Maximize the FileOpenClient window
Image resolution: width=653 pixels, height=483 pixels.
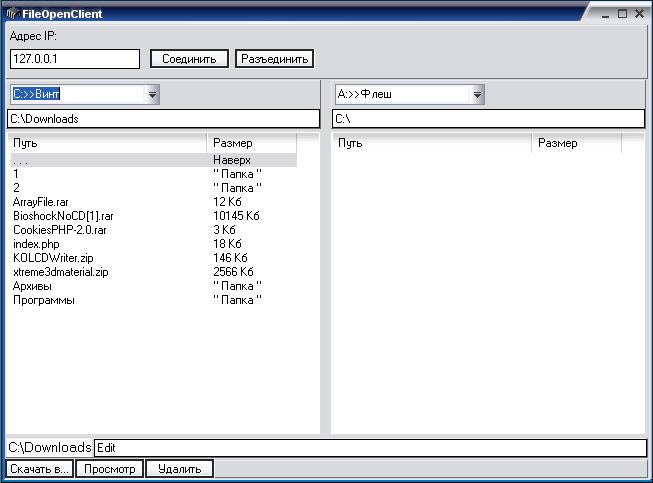tap(622, 14)
